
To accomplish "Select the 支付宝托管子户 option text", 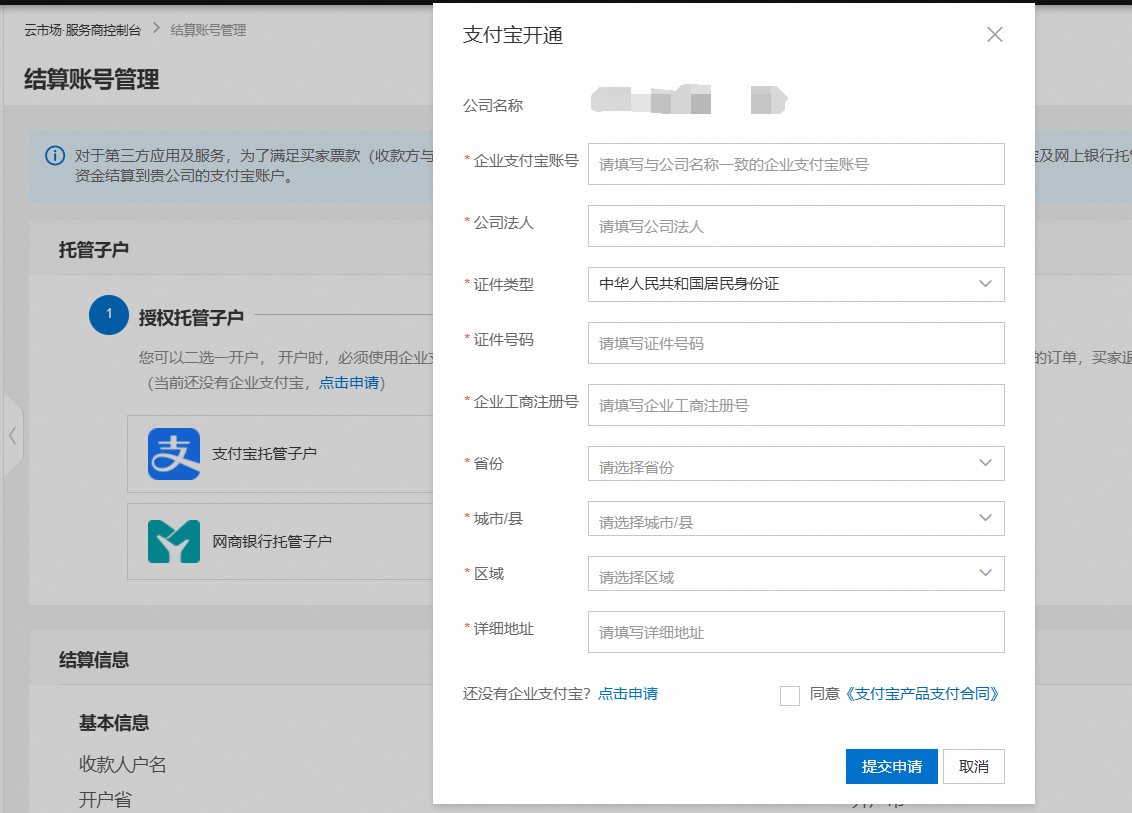I will click(264, 454).
